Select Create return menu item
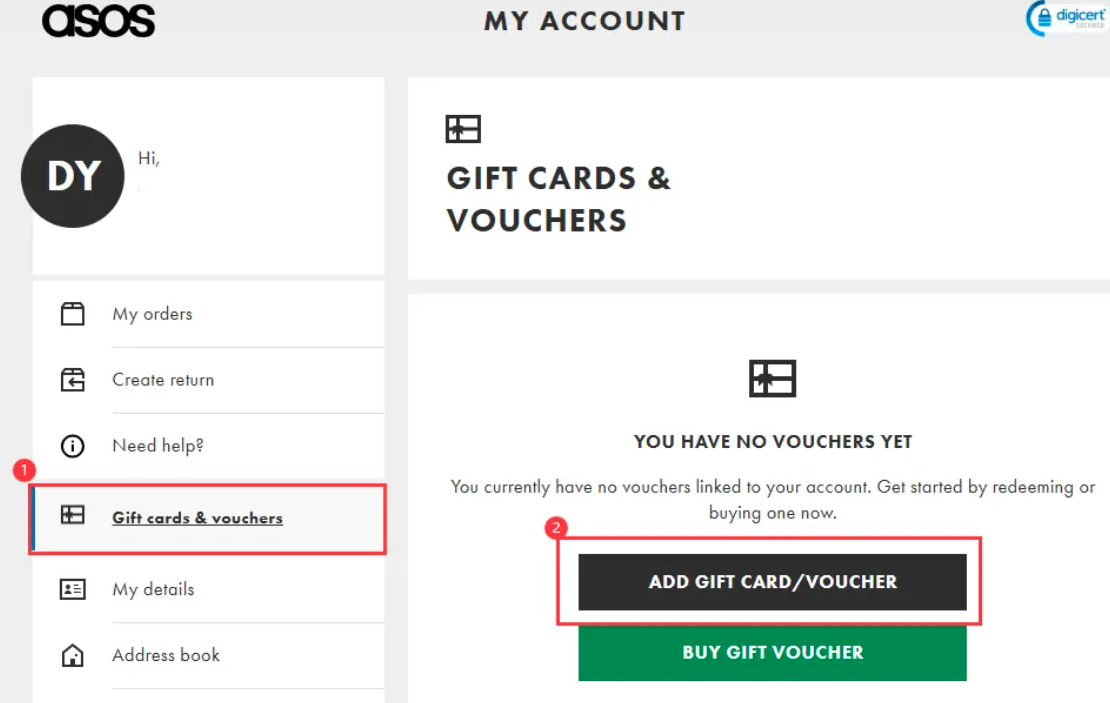This screenshot has width=1110, height=703. tap(163, 380)
